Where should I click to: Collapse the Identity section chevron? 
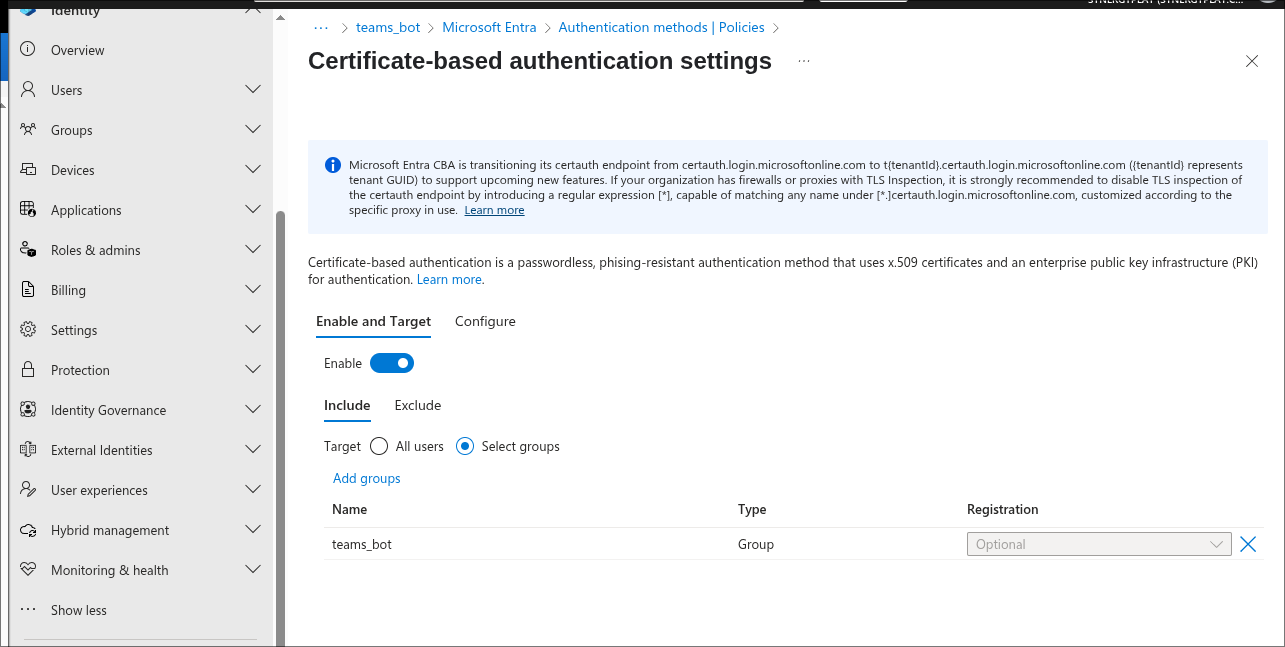[x=253, y=10]
